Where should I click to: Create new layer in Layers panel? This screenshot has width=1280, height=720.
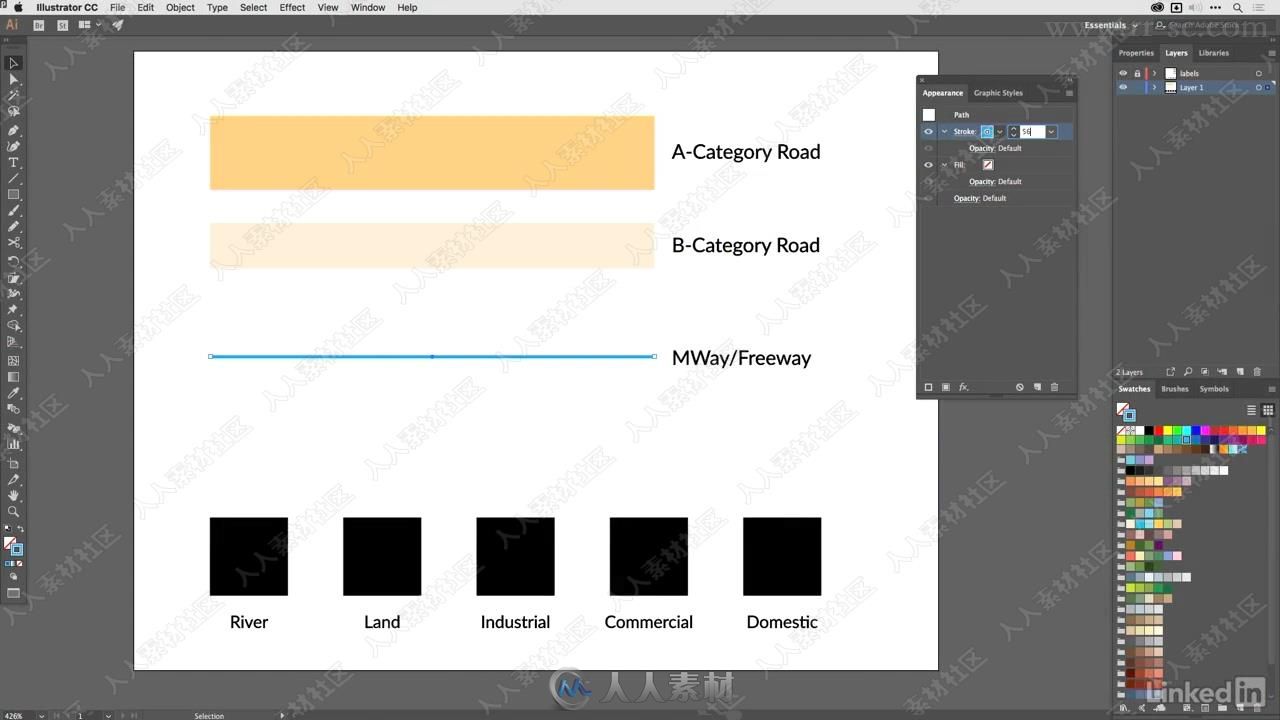pos(1240,372)
